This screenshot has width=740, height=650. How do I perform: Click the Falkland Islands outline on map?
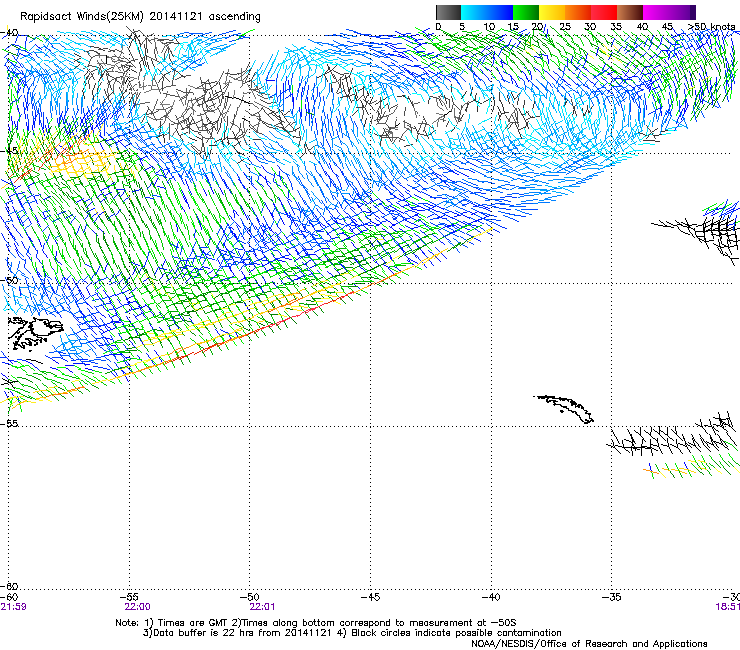(35, 333)
